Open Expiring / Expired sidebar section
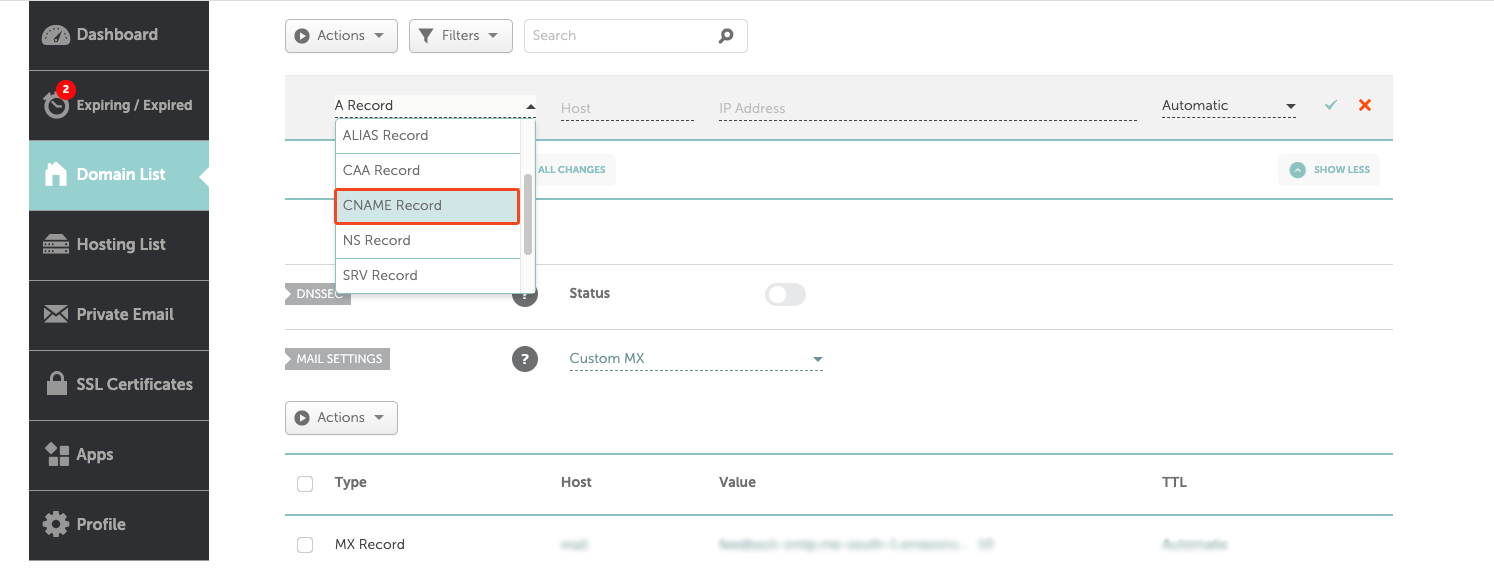This screenshot has height=573, width=1494. point(119,105)
